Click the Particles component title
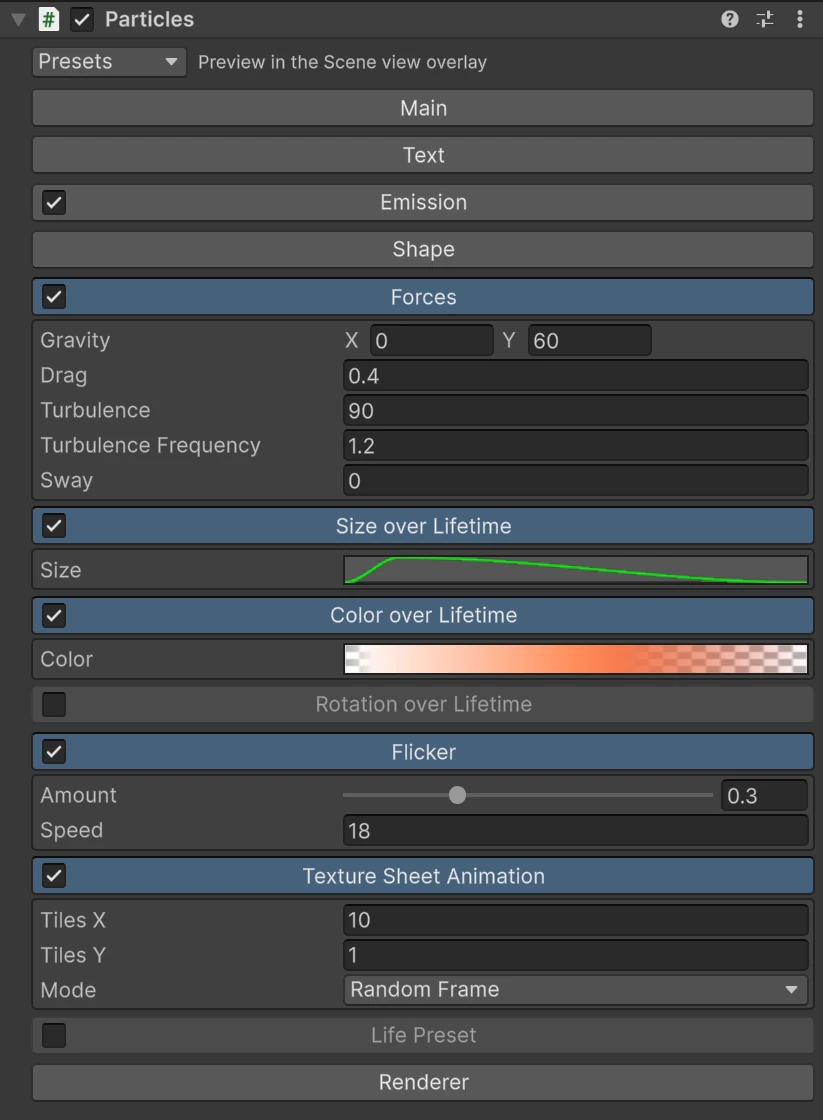This screenshot has height=1120, width=823. 149,19
